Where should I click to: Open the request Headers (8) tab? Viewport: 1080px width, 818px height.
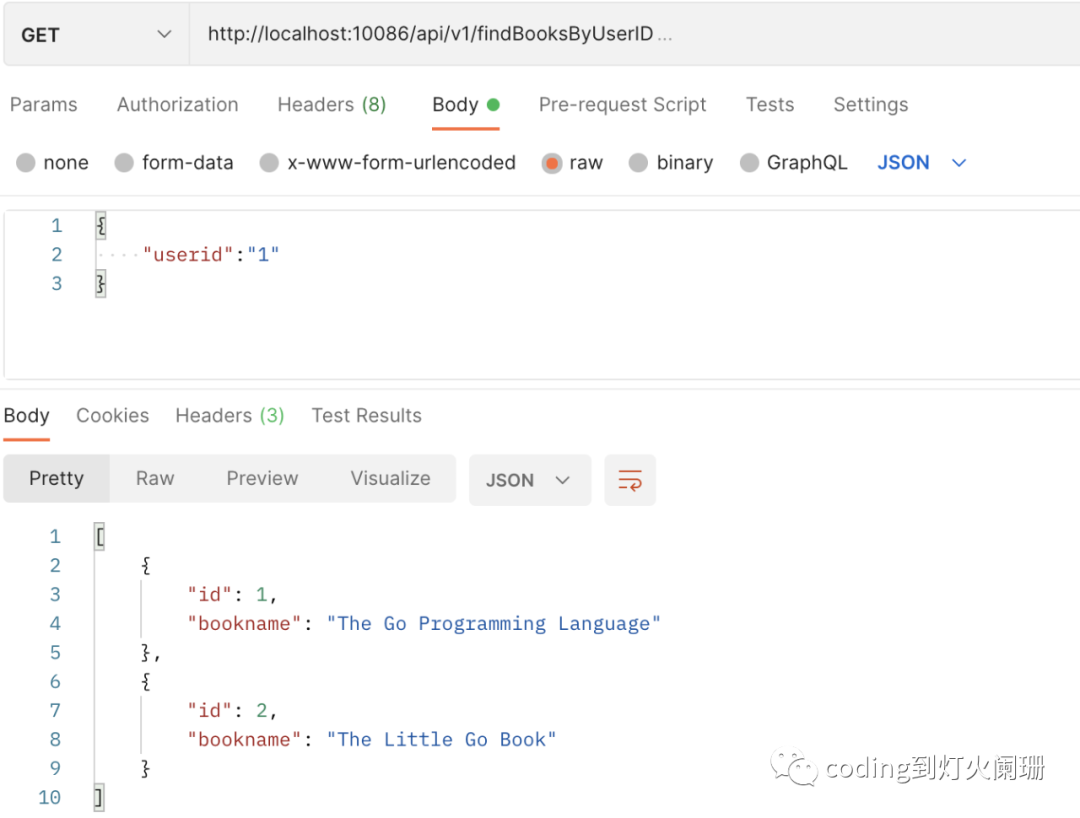[x=331, y=105]
